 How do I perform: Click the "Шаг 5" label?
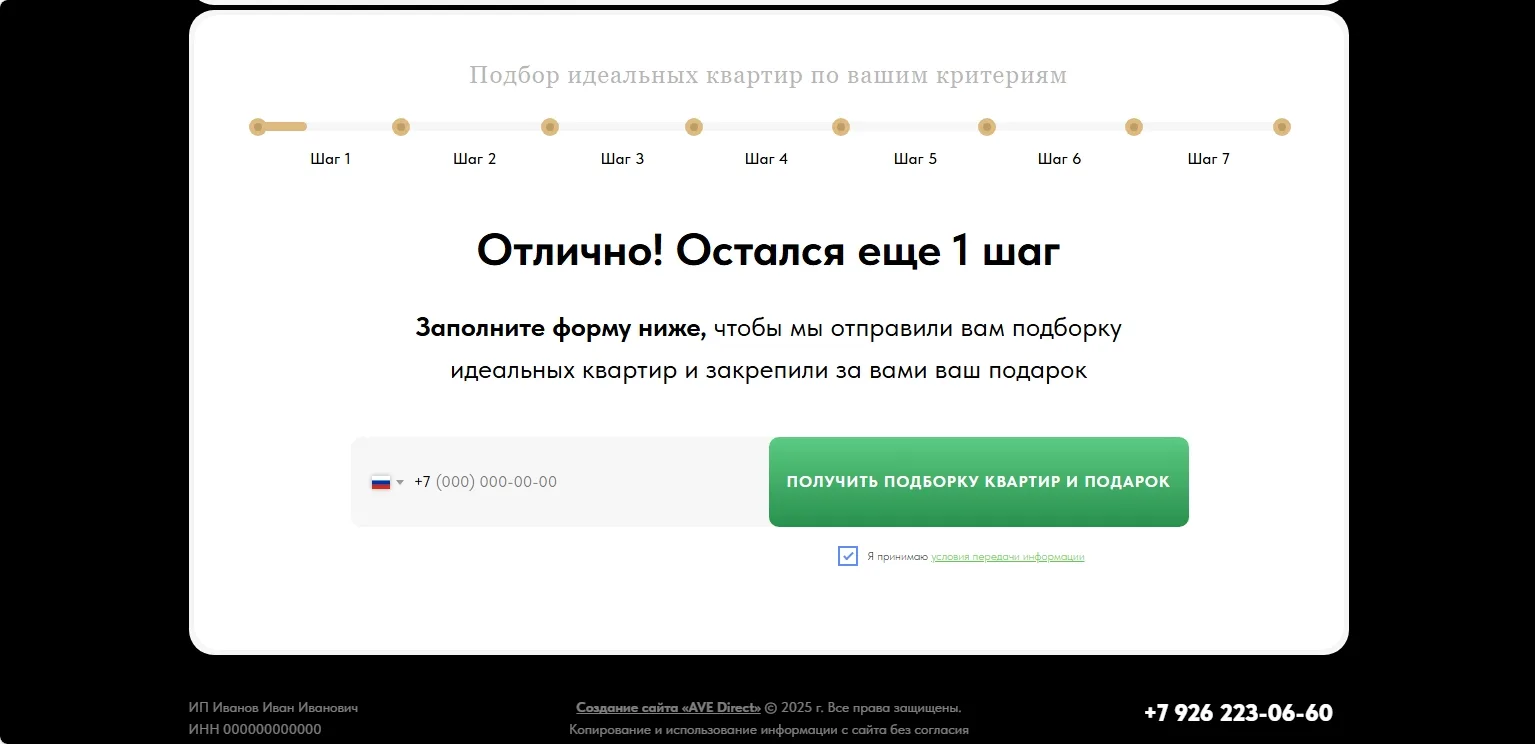tap(916, 159)
